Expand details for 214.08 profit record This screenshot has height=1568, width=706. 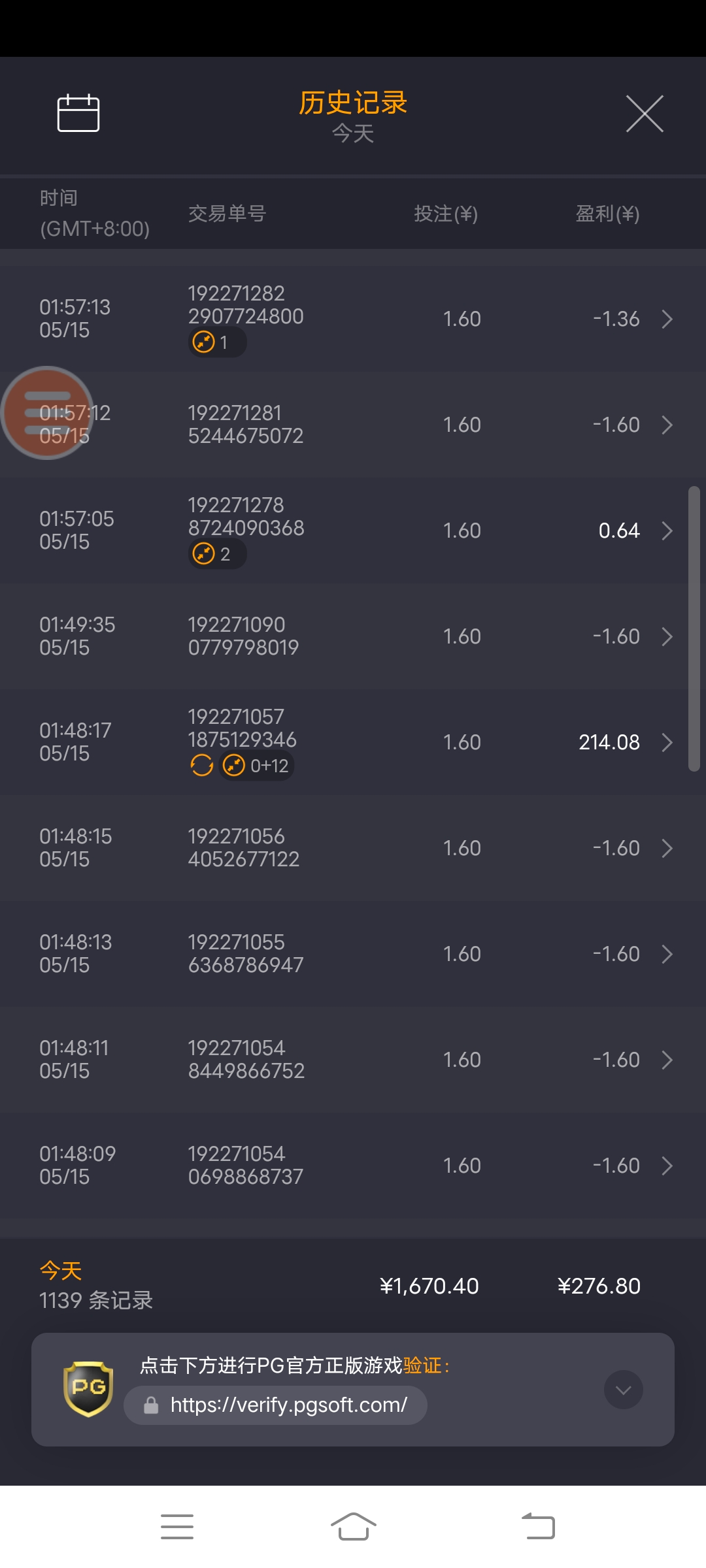tap(667, 742)
